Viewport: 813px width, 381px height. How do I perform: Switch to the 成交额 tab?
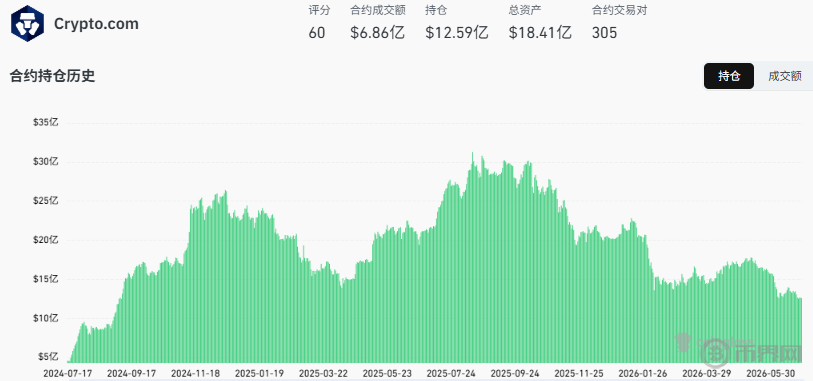(x=784, y=76)
